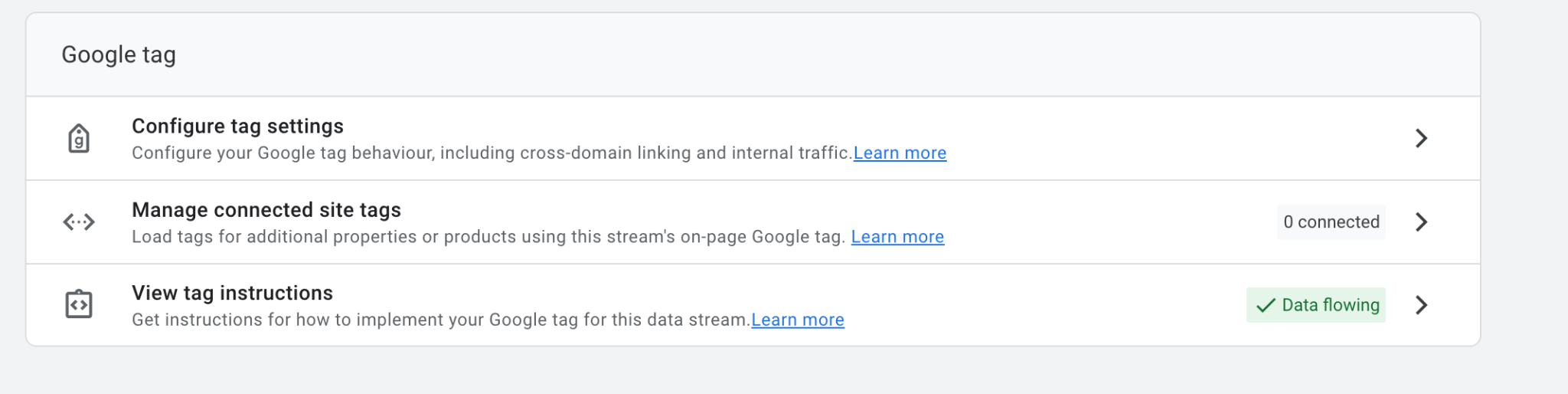Click the cross-domain linking description text
Viewport: 1568px width, 394px height.
point(492,153)
